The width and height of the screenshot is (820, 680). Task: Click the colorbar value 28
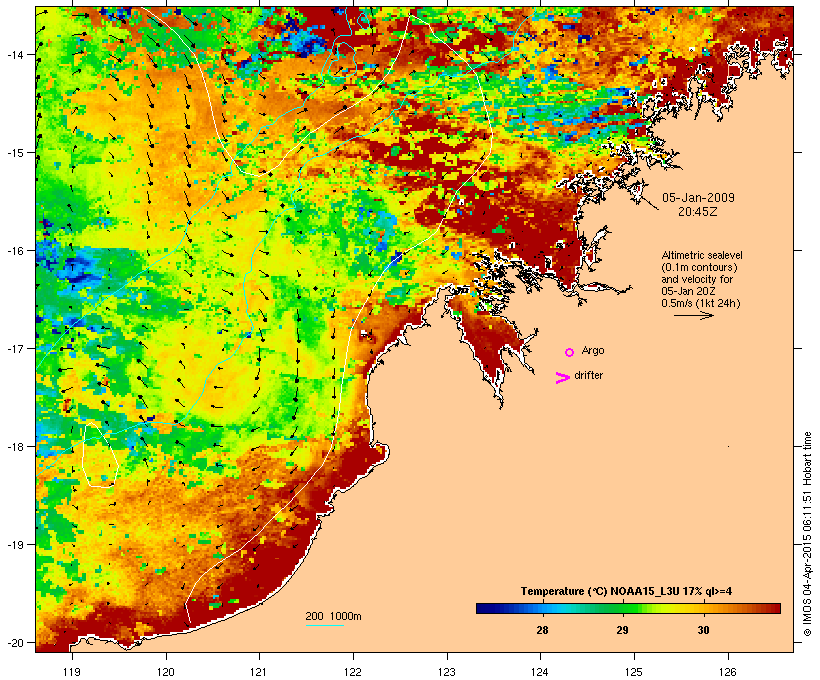point(542,630)
